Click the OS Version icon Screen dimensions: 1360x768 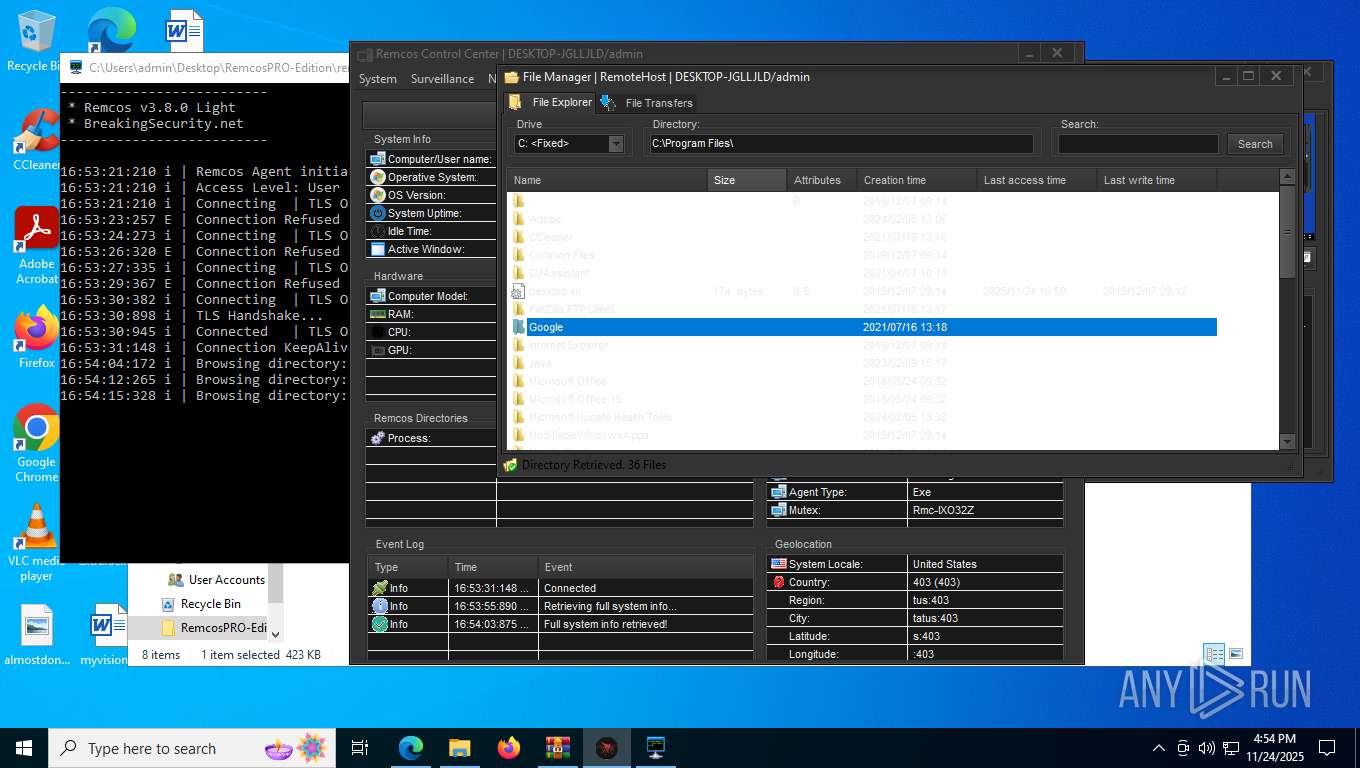click(x=378, y=195)
